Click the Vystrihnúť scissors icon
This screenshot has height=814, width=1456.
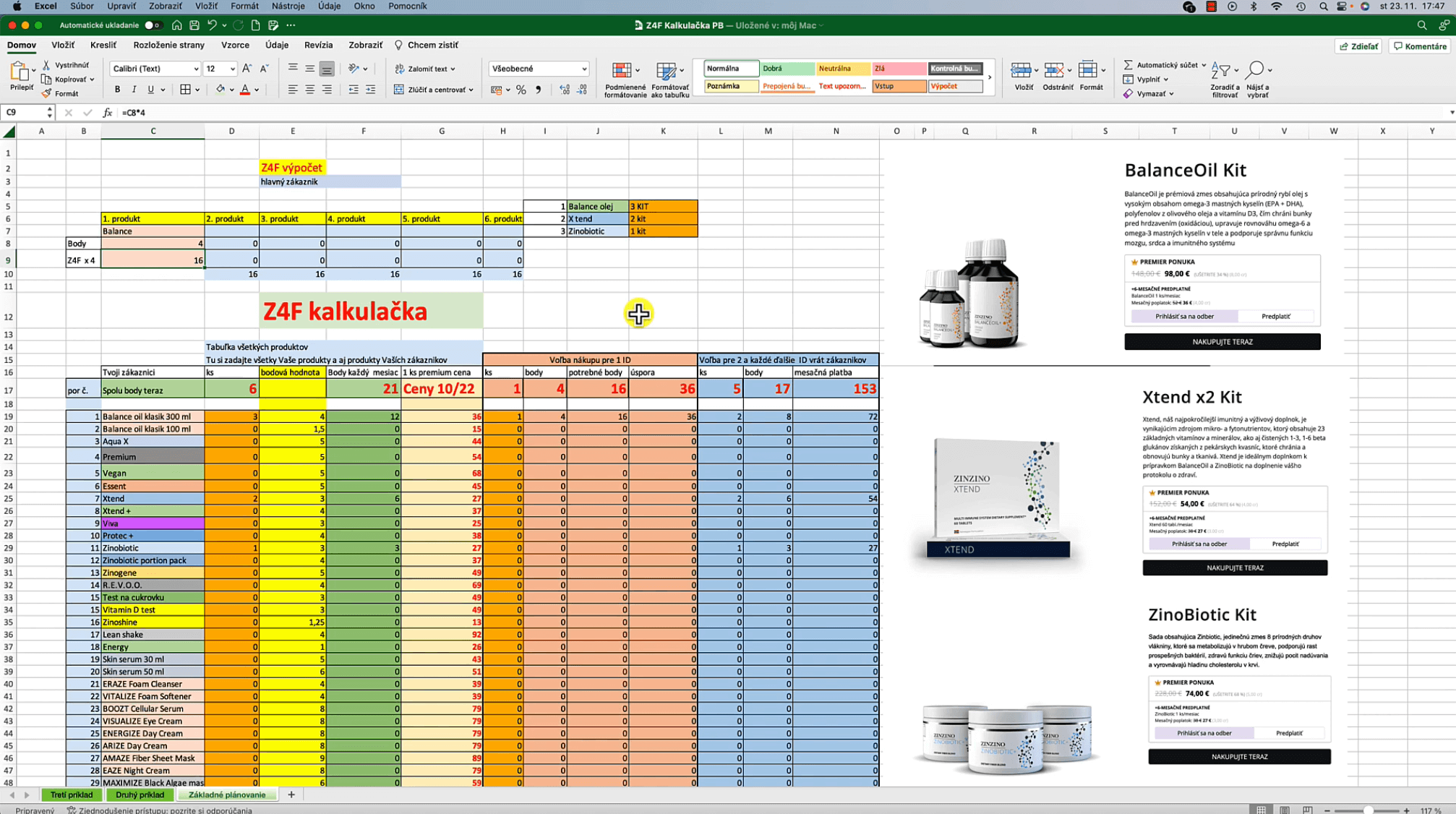[x=46, y=65]
